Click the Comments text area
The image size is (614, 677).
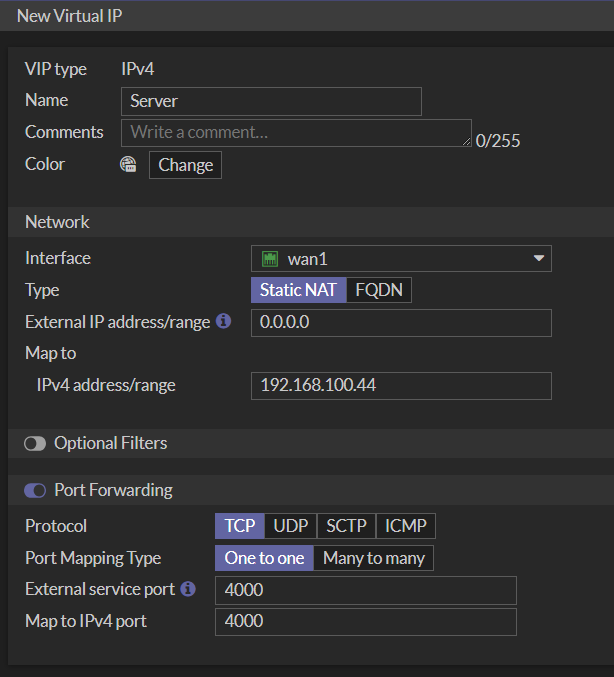[x=295, y=132]
